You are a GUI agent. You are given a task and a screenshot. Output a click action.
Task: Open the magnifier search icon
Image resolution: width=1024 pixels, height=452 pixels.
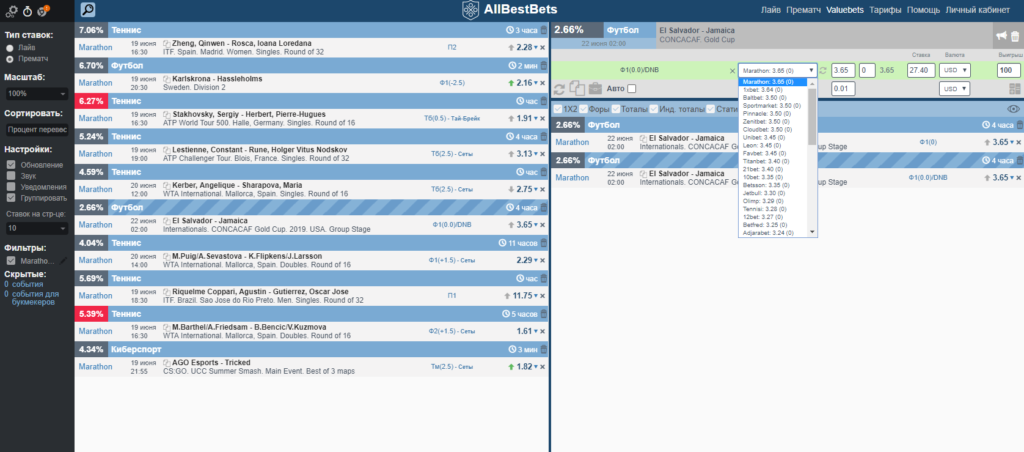pos(88,9)
